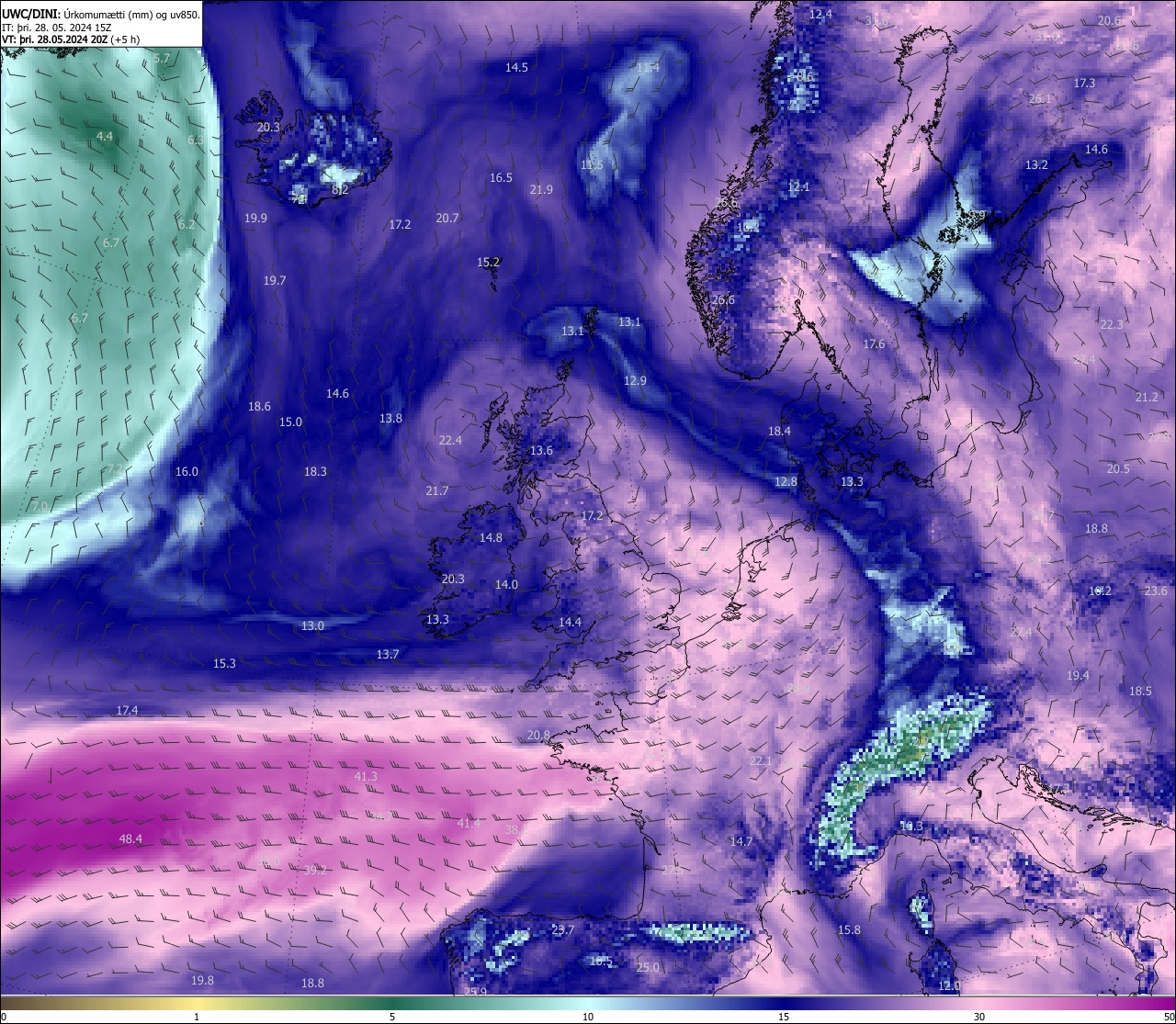This screenshot has height=1024, width=1176.
Task: Click the legend tick label 5
Action: (392, 1017)
